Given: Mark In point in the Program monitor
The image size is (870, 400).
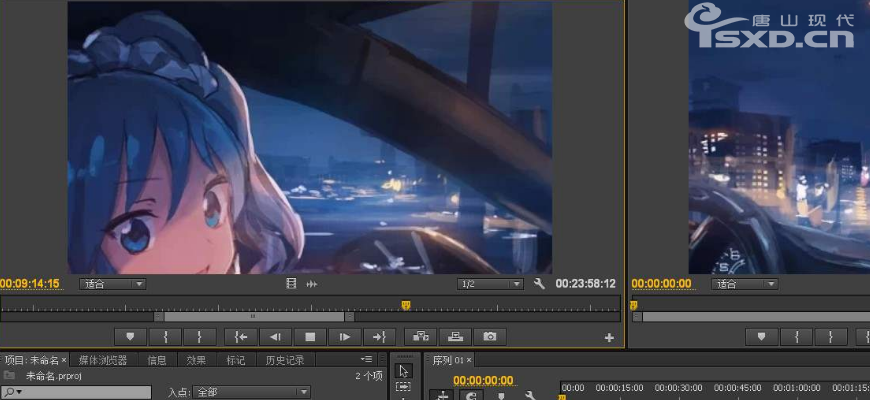Looking at the screenshot, I should (x=796, y=336).
